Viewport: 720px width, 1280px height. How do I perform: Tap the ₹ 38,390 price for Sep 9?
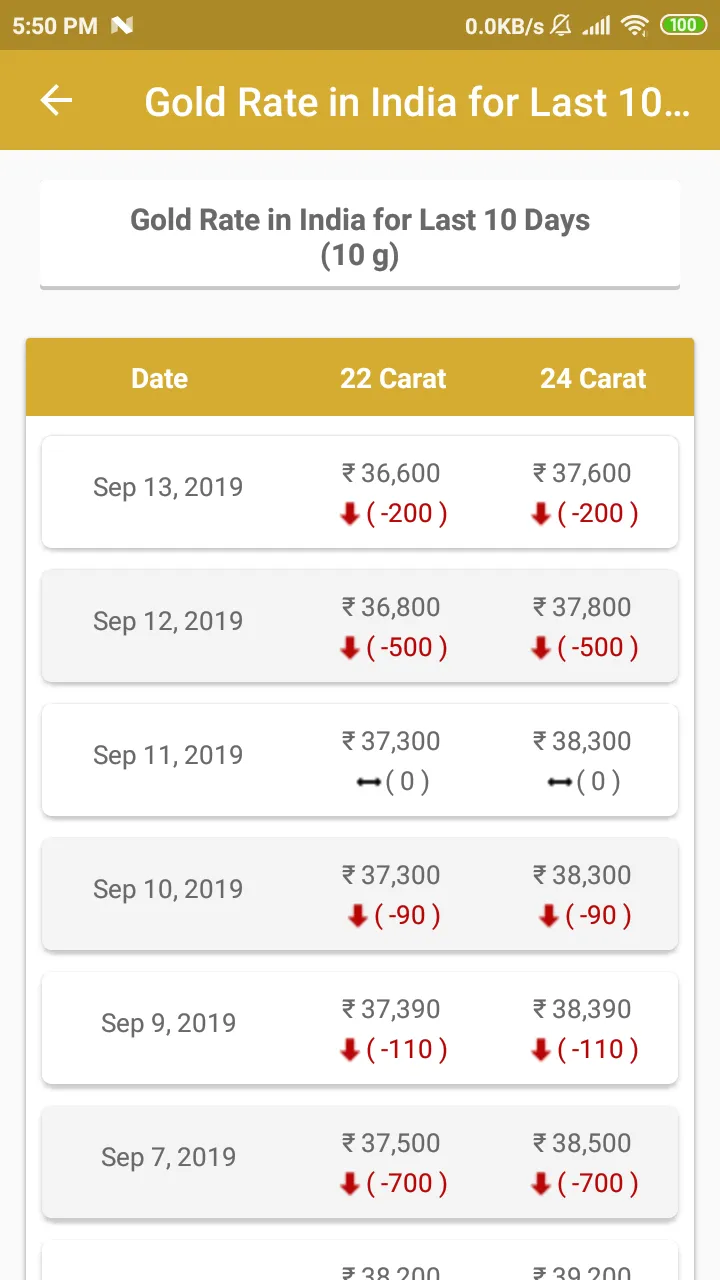coord(582,1009)
